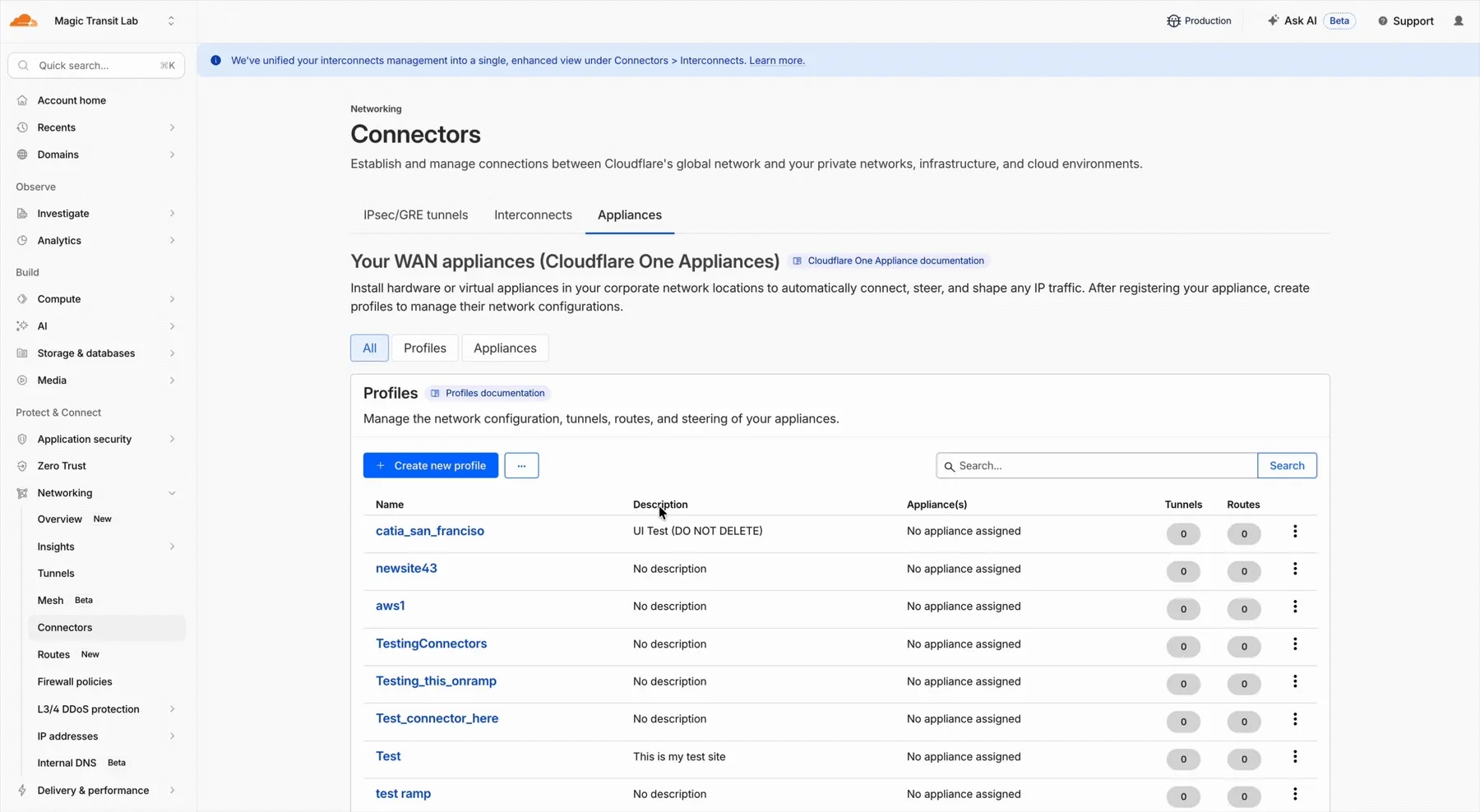Click Routes count badge for Test_connector_here
Image resolution: width=1480 pixels, height=812 pixels.
pyautogui.click(x=1244, y=722)
